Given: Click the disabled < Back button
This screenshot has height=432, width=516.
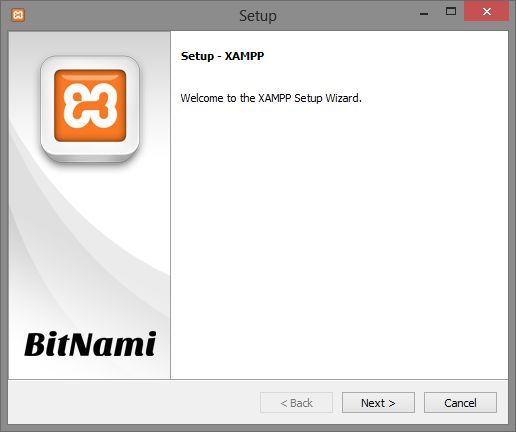Looking at the screenshot, I should [296, 403].
